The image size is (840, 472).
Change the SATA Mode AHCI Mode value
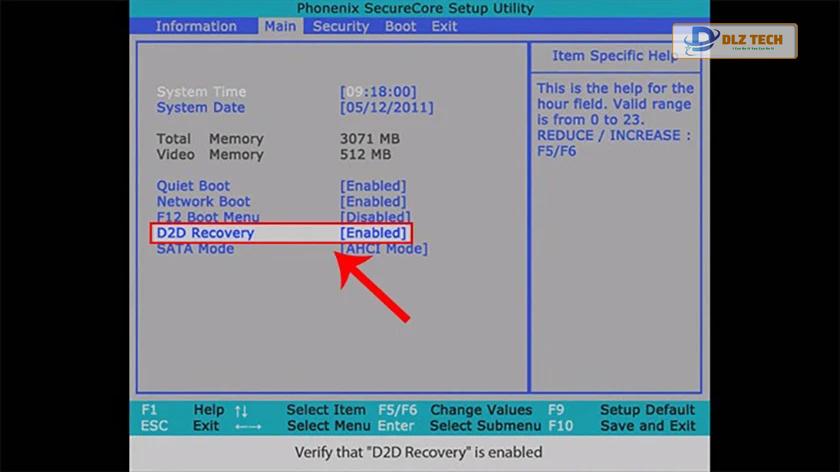coord(384,249)
